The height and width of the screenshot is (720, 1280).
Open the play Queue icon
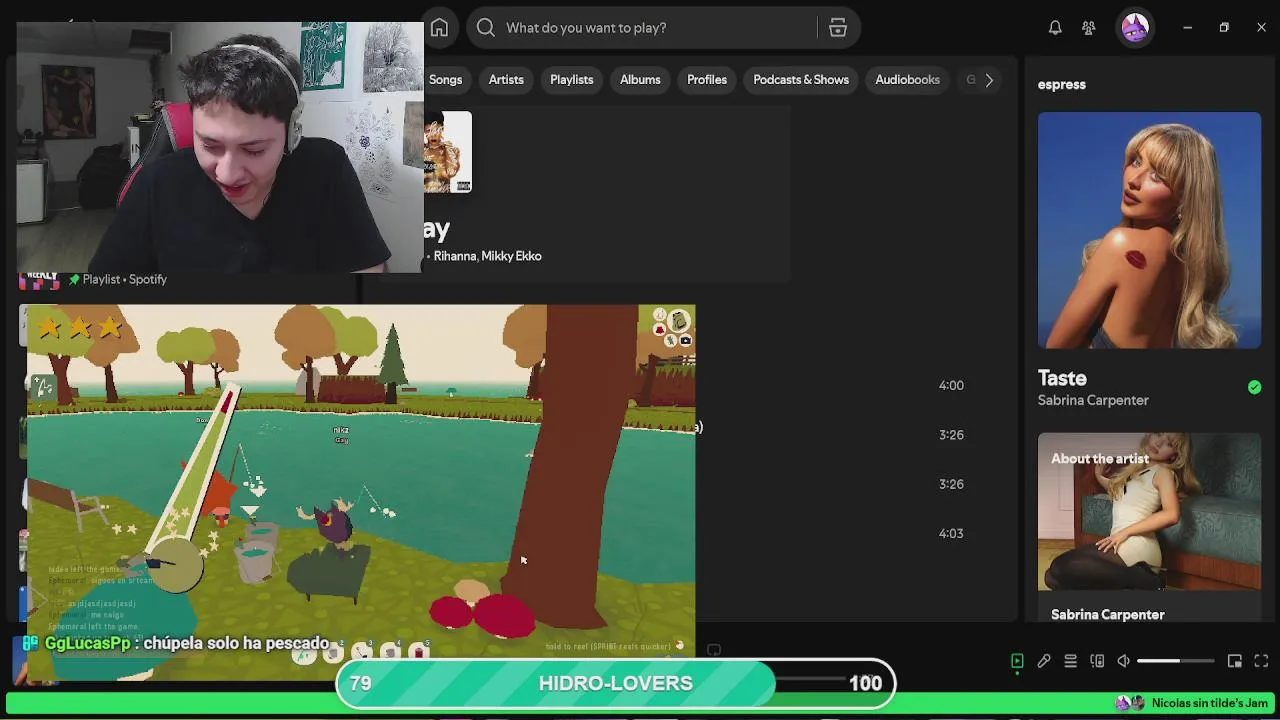point(1070,661)
